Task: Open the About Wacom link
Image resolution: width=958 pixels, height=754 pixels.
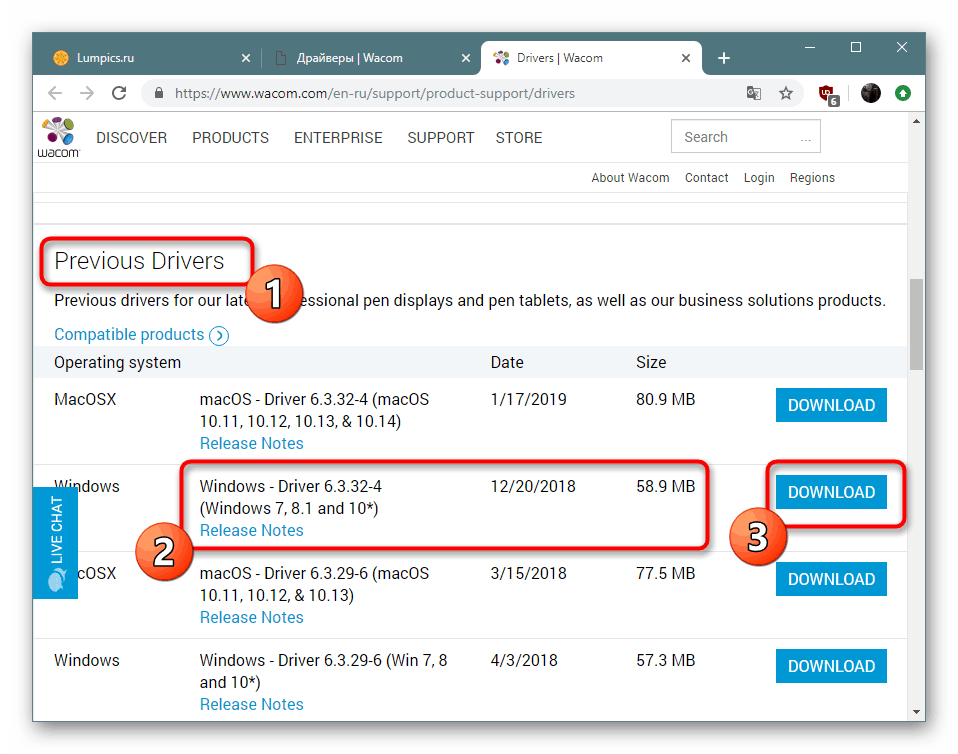Action: pos(630,178)
